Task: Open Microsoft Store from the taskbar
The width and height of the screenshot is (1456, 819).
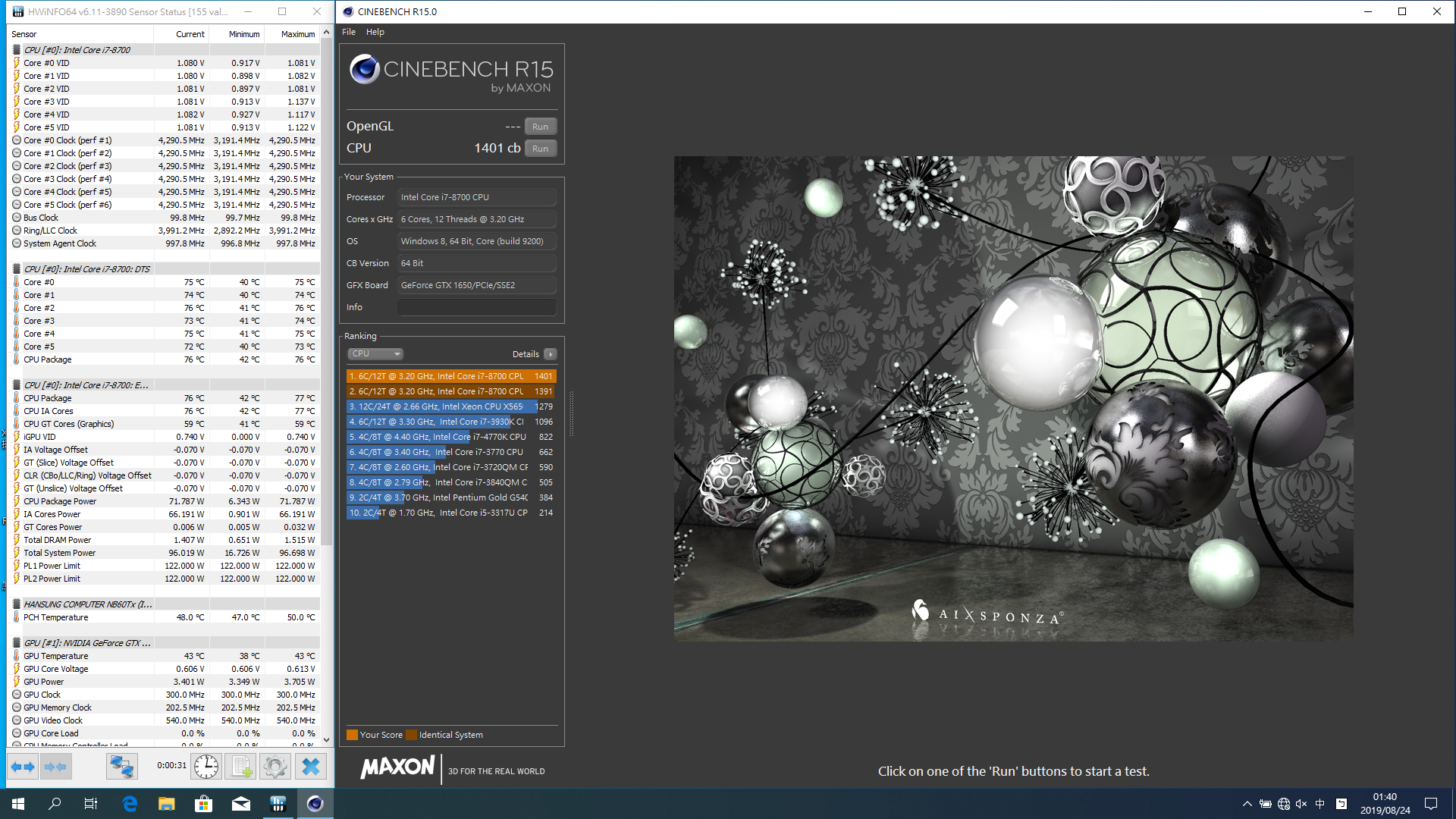Action: (204, 804)
